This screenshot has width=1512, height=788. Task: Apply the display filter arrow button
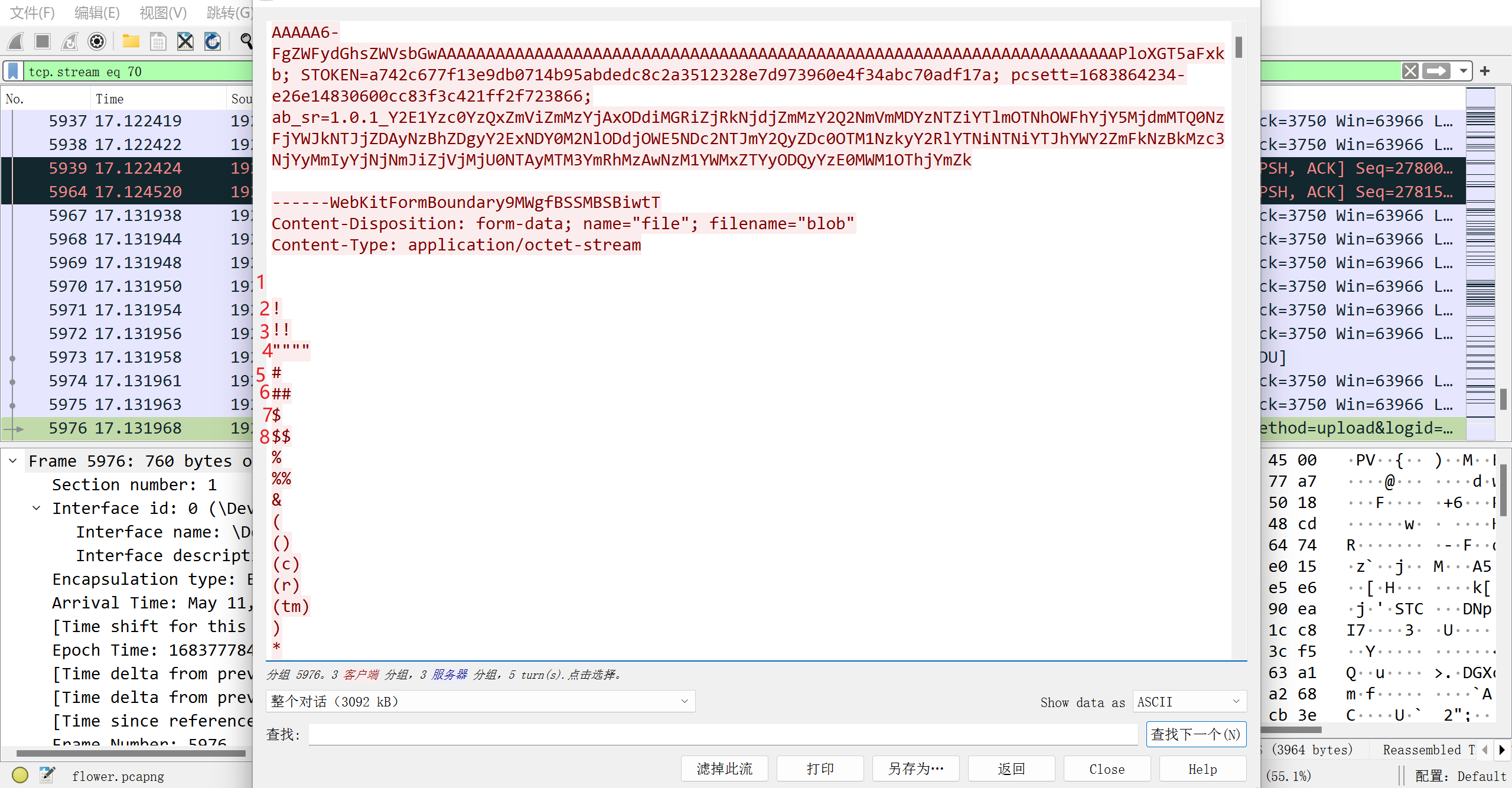(1436, 71)
